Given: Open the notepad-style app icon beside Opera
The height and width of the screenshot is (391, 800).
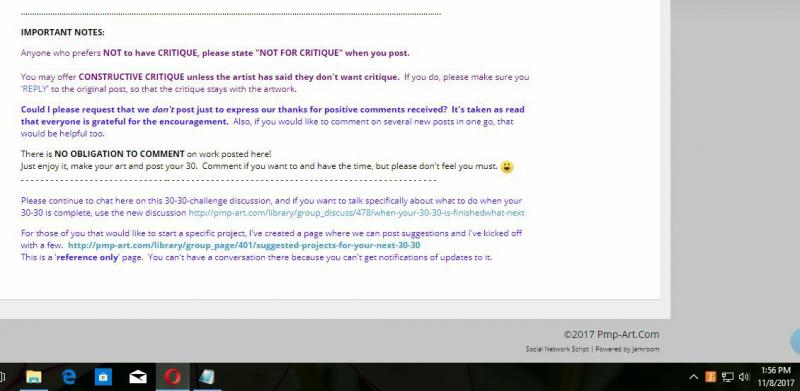Looking at the screenshot, I should [207, 377].
